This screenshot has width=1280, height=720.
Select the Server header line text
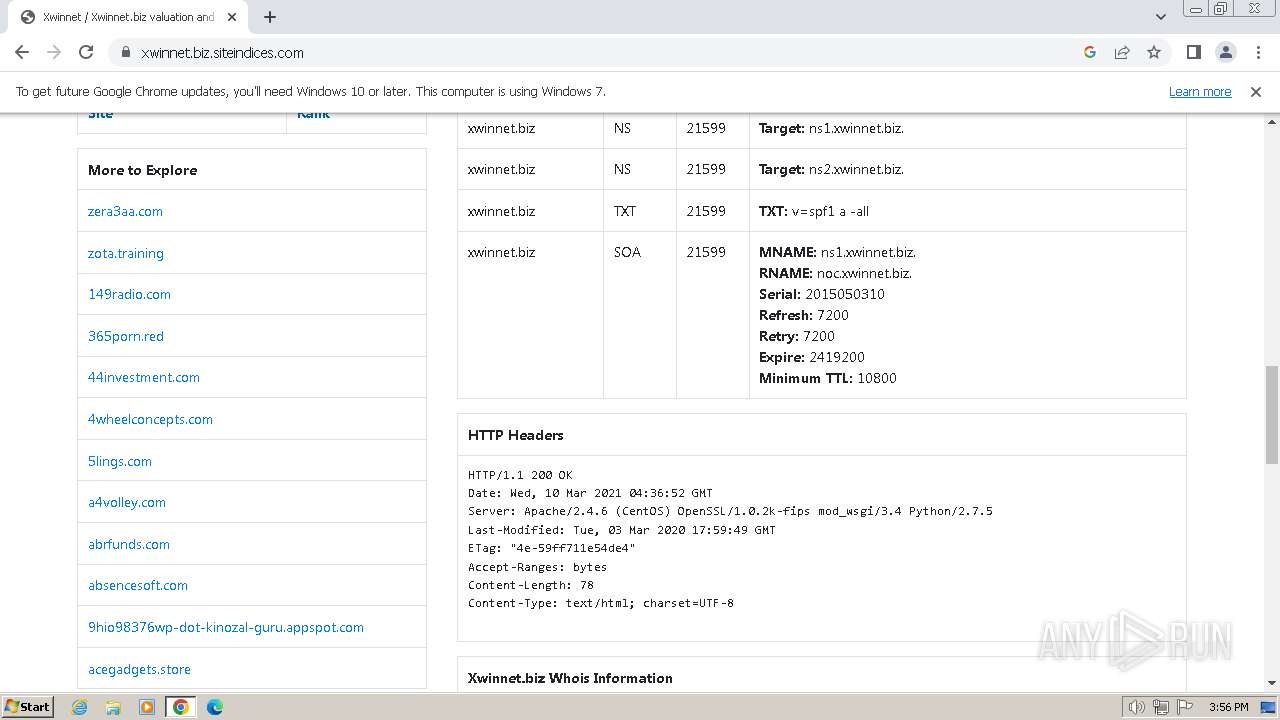pyautogui.click(x=730, y=511)
